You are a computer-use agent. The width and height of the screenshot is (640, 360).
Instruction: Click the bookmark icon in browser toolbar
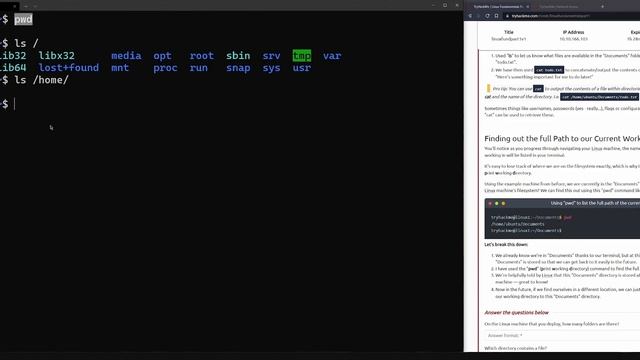(x=496, y=16)
